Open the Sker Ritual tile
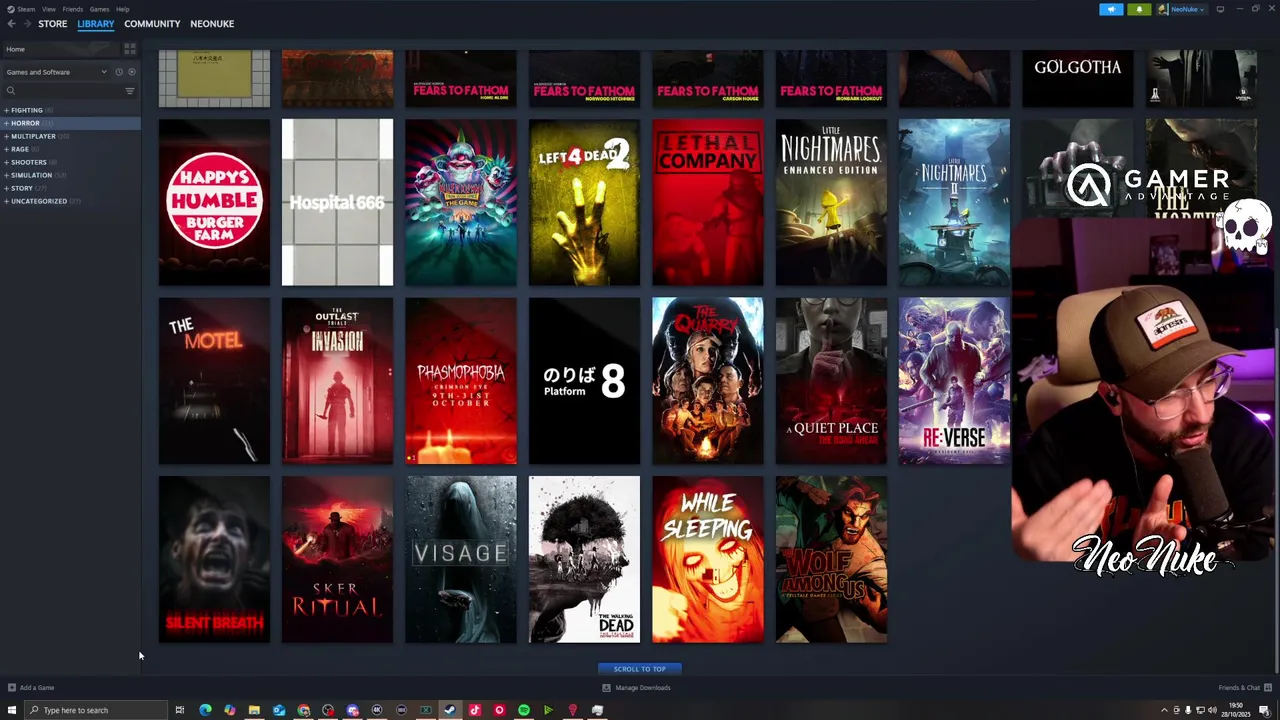This screenshot has height=720, width=1280. 337,559
